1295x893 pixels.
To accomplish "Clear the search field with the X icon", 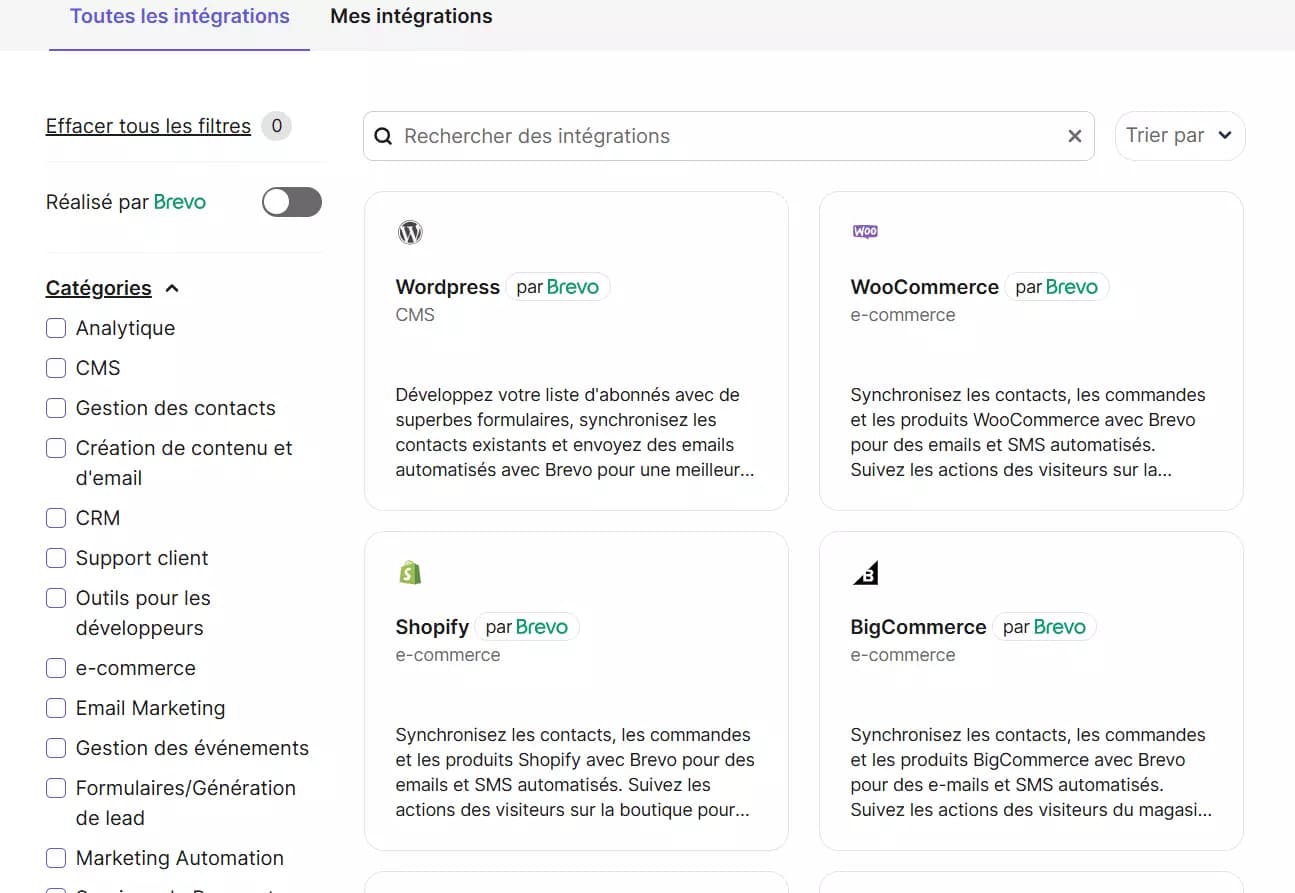I will pyautogui.click(x=1075, y=136).
